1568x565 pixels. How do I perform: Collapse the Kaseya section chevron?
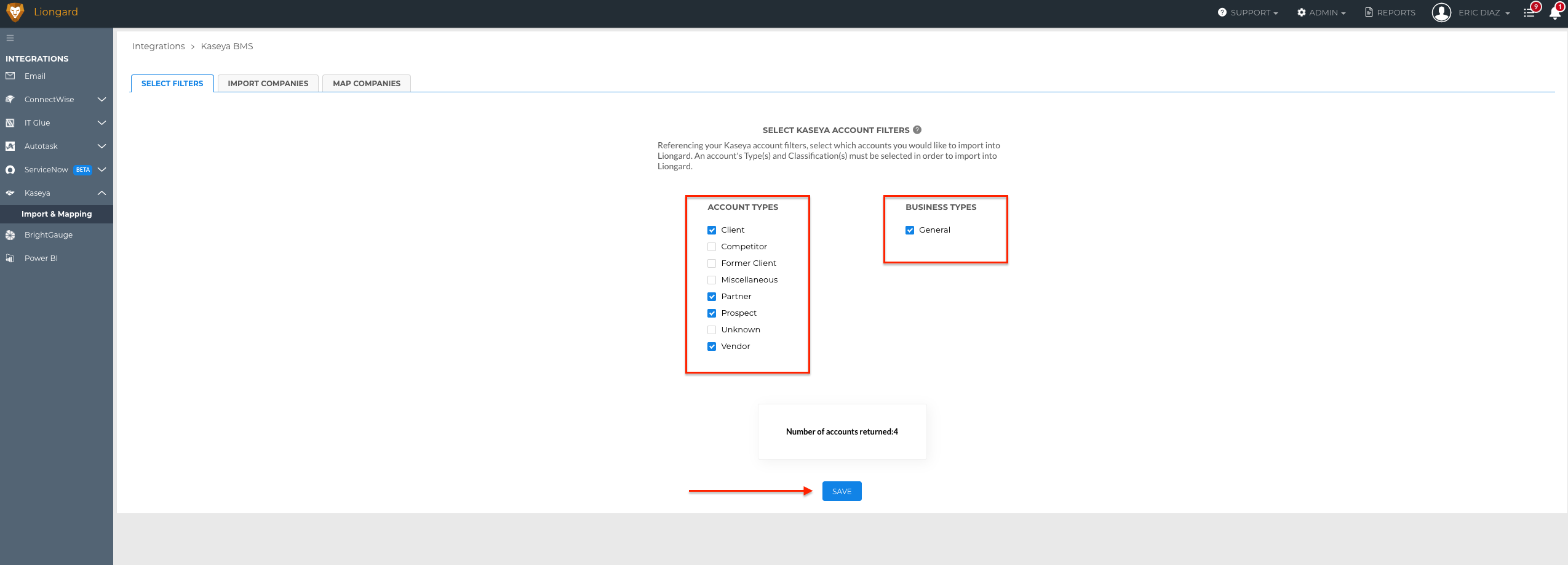[x=102, y=193]
